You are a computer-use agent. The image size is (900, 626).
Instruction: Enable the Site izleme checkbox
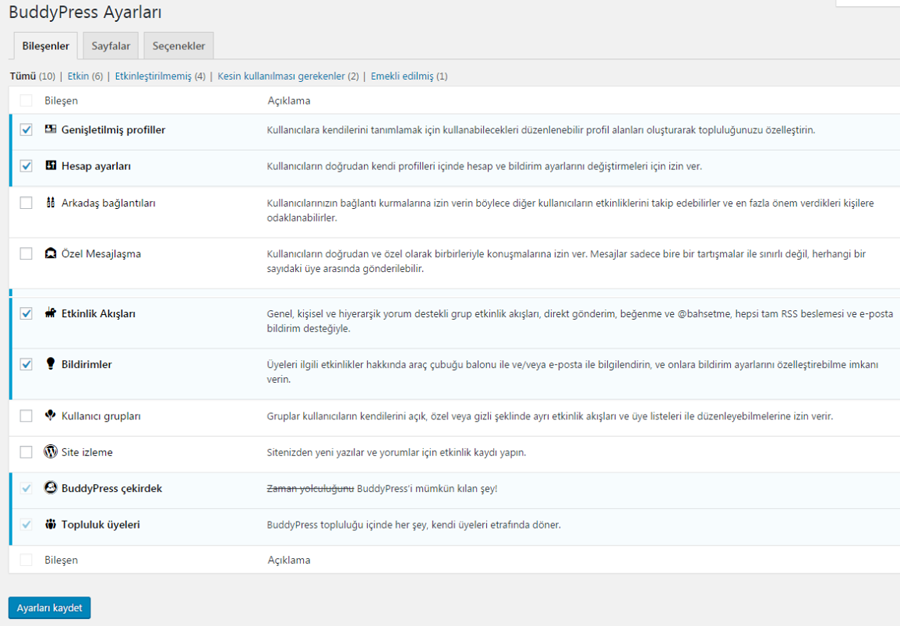point(26,452)
